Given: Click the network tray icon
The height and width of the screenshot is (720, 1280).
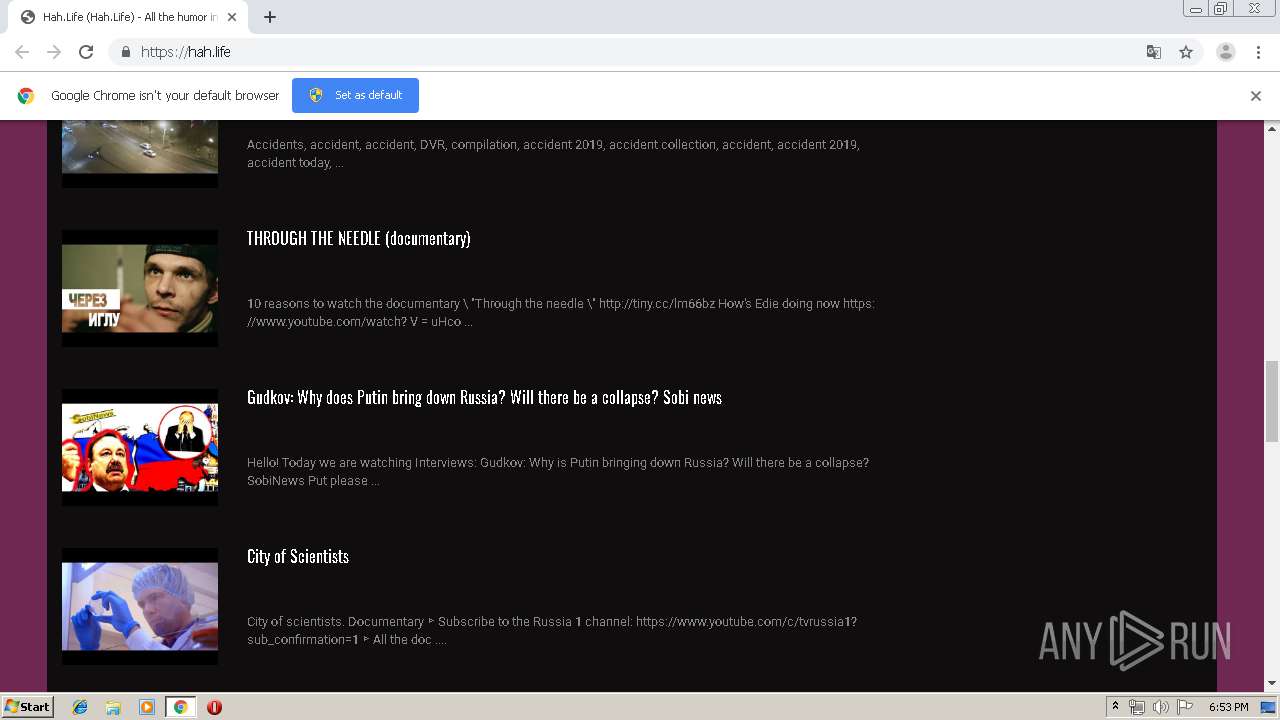Looking at the screenshot, I should click(x=1137, y=707).
